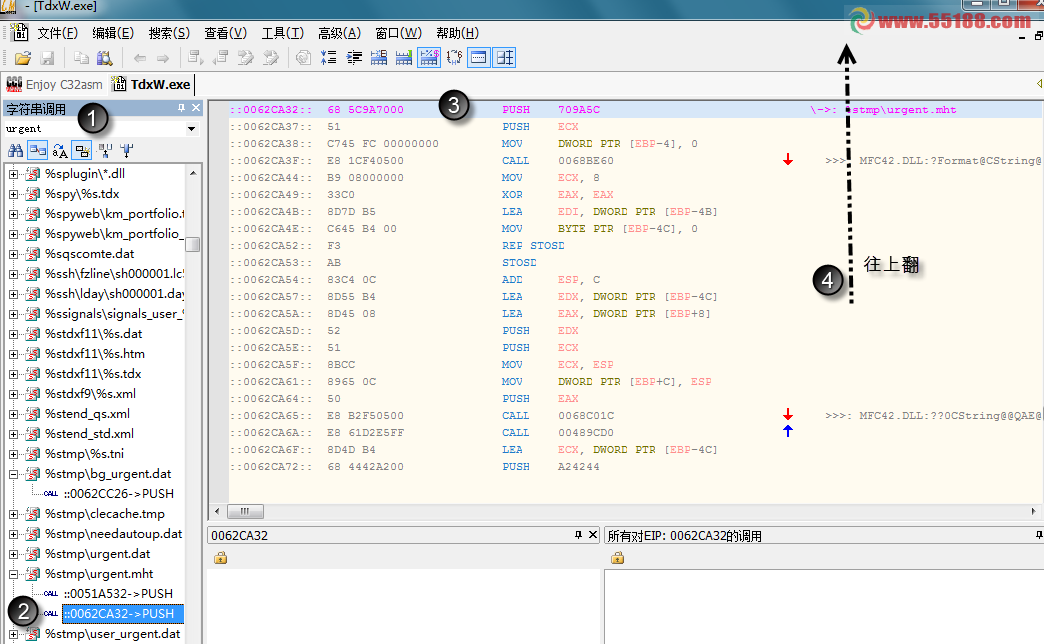Select the %stmp\needautoup.dat tree item
This screenshot has height=644, width=1044.
coord(113,533)
